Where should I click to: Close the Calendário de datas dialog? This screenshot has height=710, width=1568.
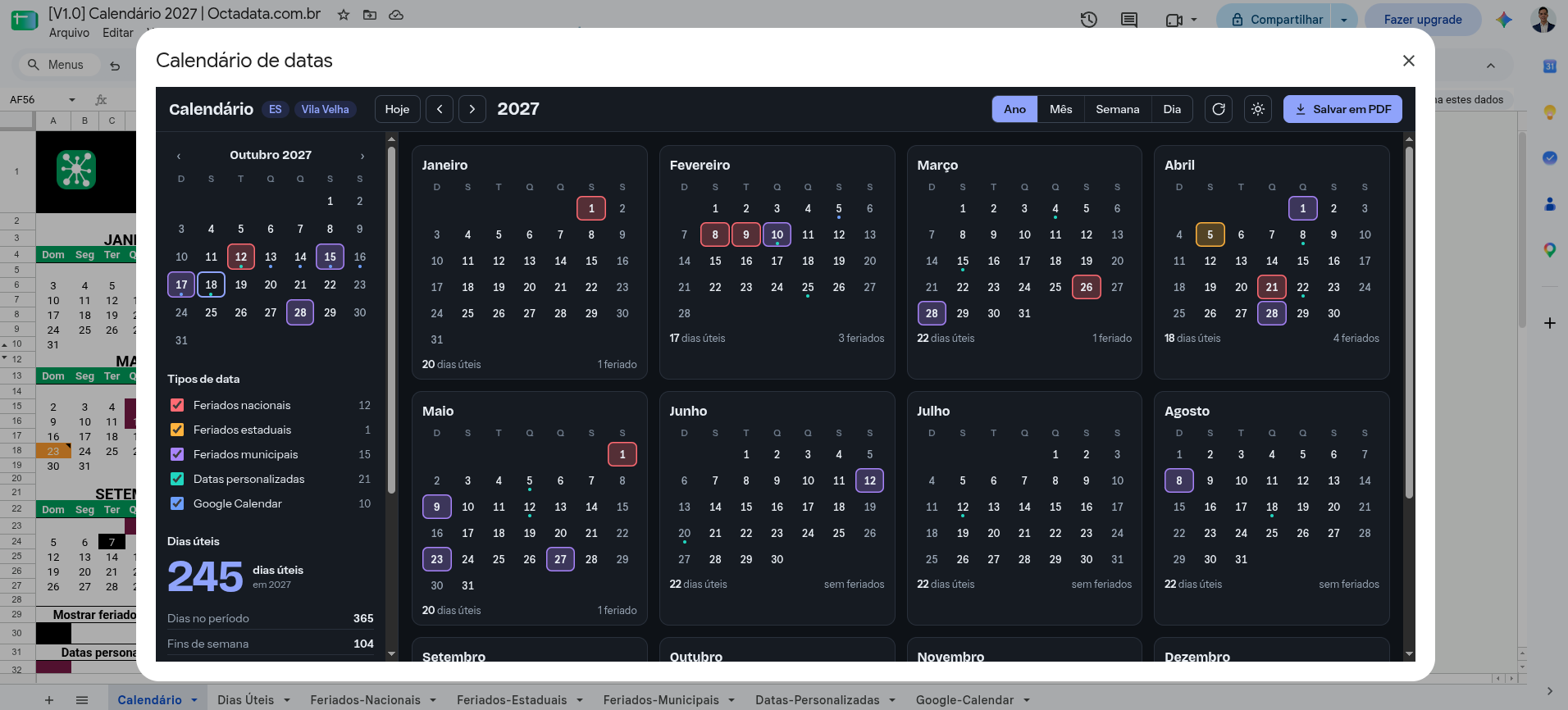click(x=1409, y=61)
